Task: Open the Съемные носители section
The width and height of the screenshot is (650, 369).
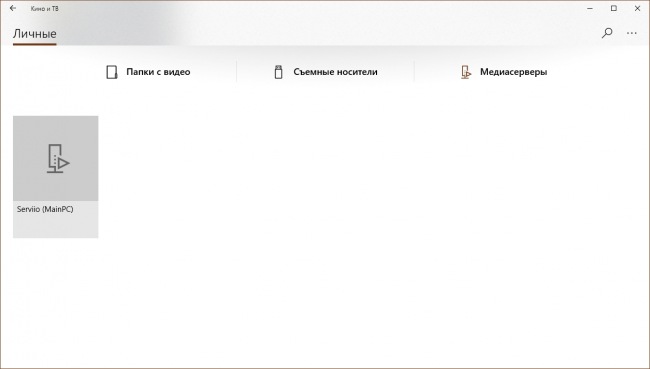Action: (326, 72)
